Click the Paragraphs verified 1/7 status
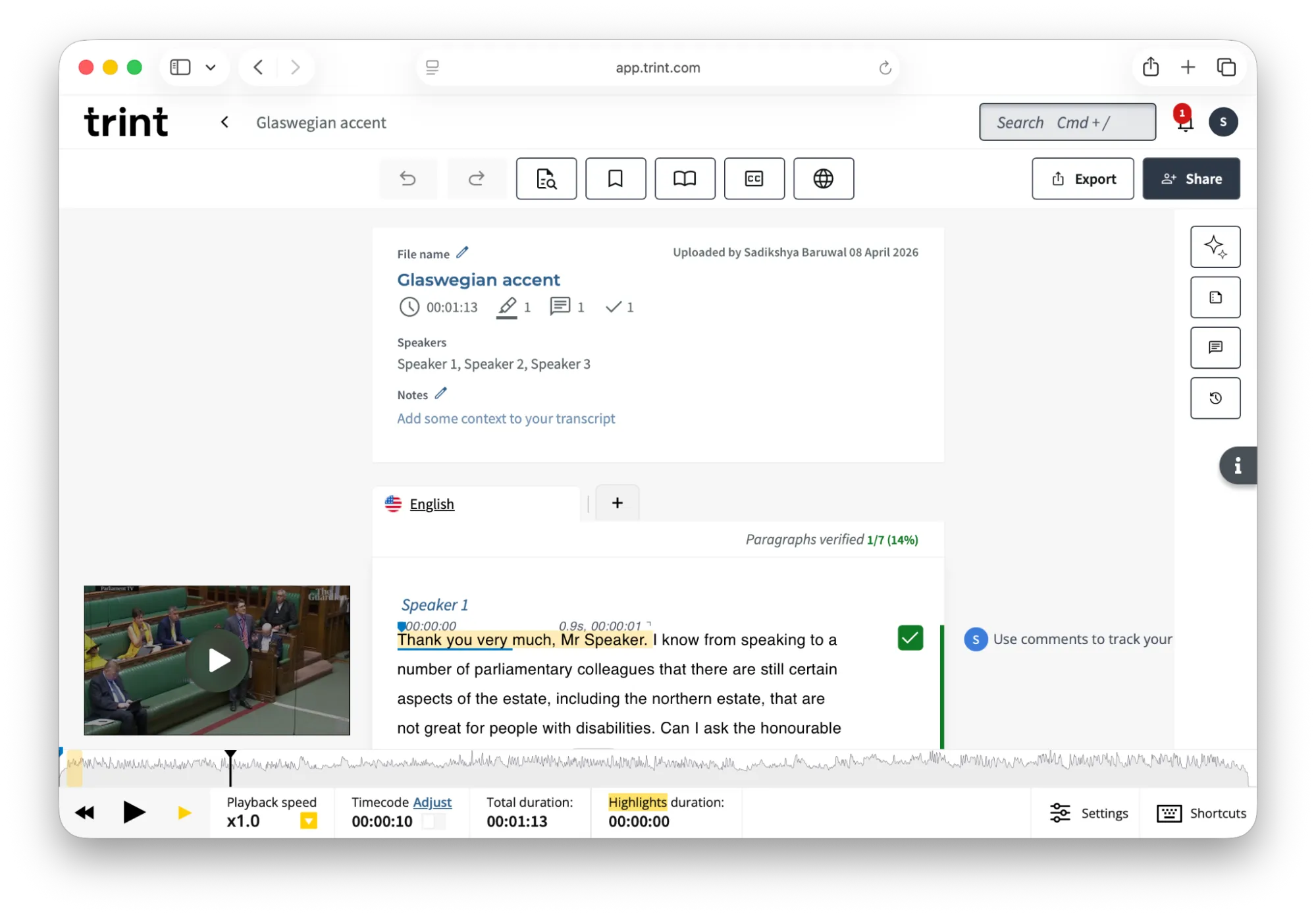Screen dimensions: 1316x916 coord(831,539)
